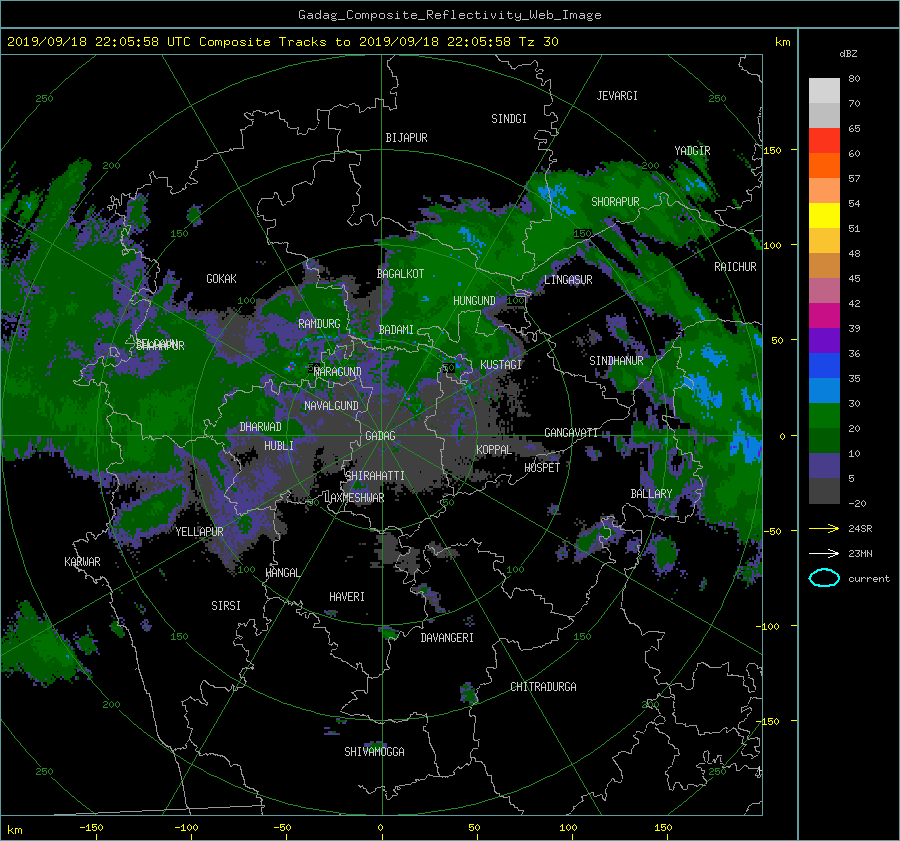Click the white 23MN arrow legend icon

pos(824,553)
